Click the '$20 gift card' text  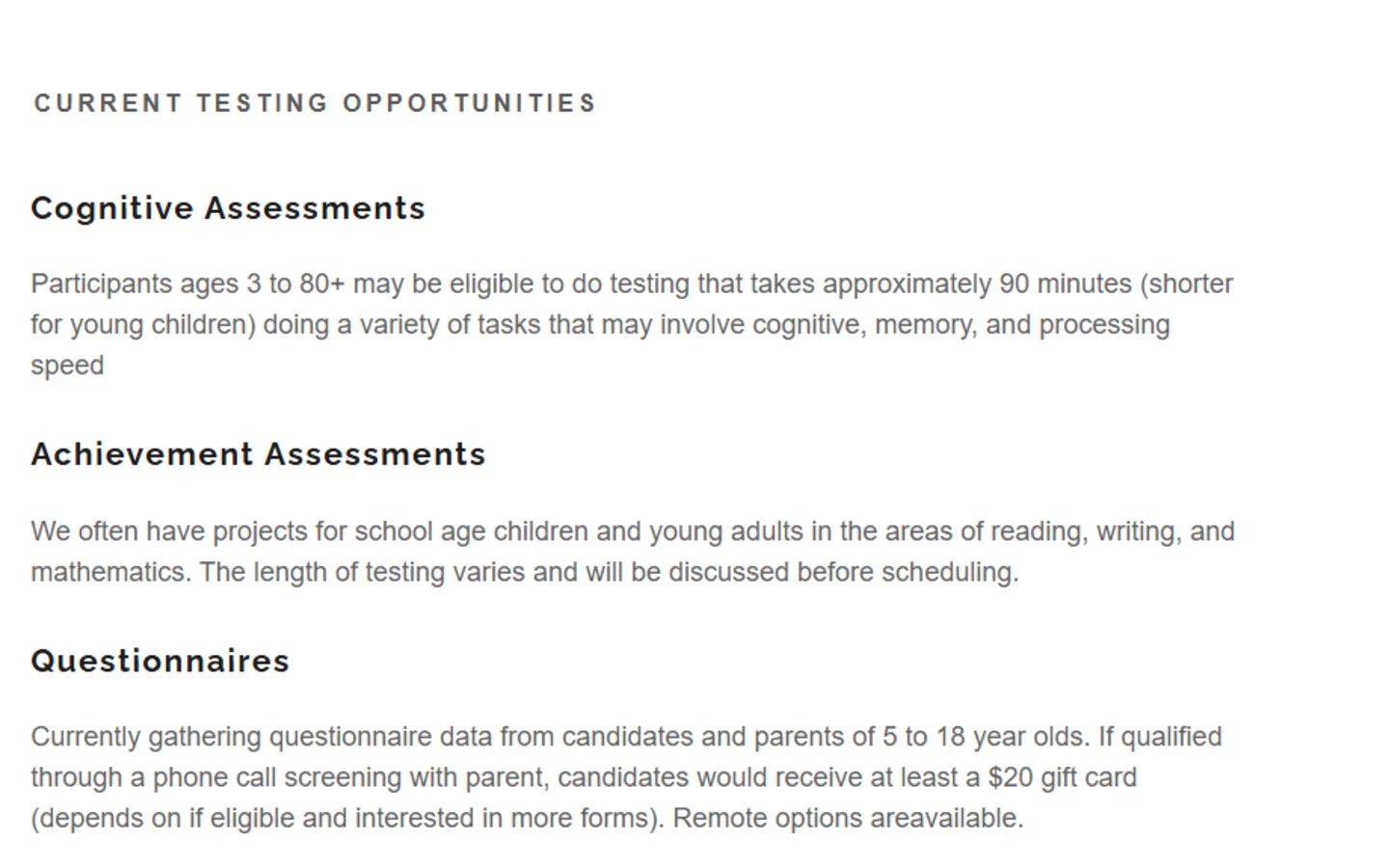[x=1062, y=777]
